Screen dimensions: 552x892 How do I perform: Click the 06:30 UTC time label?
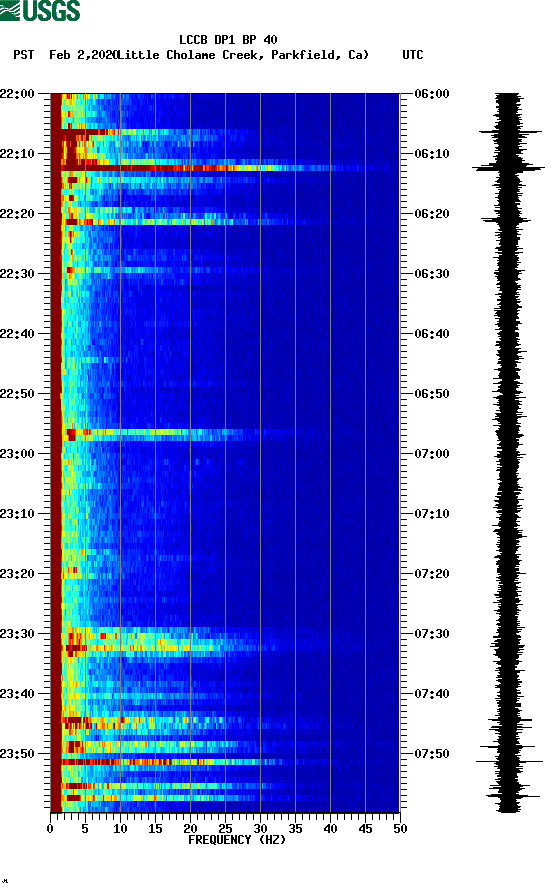[432, 274]
